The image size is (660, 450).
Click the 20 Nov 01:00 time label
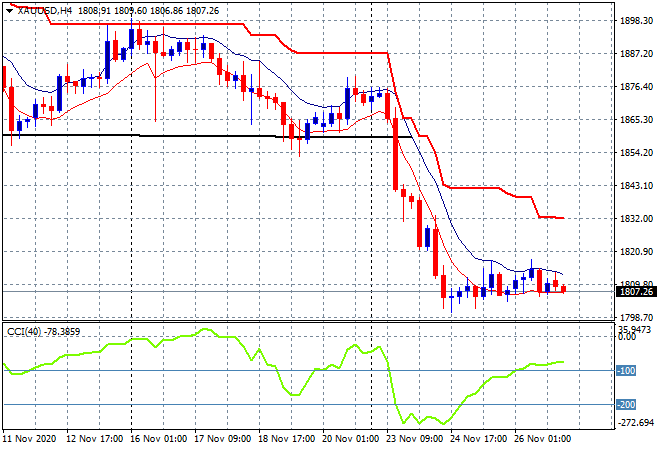tap(351, 439)
